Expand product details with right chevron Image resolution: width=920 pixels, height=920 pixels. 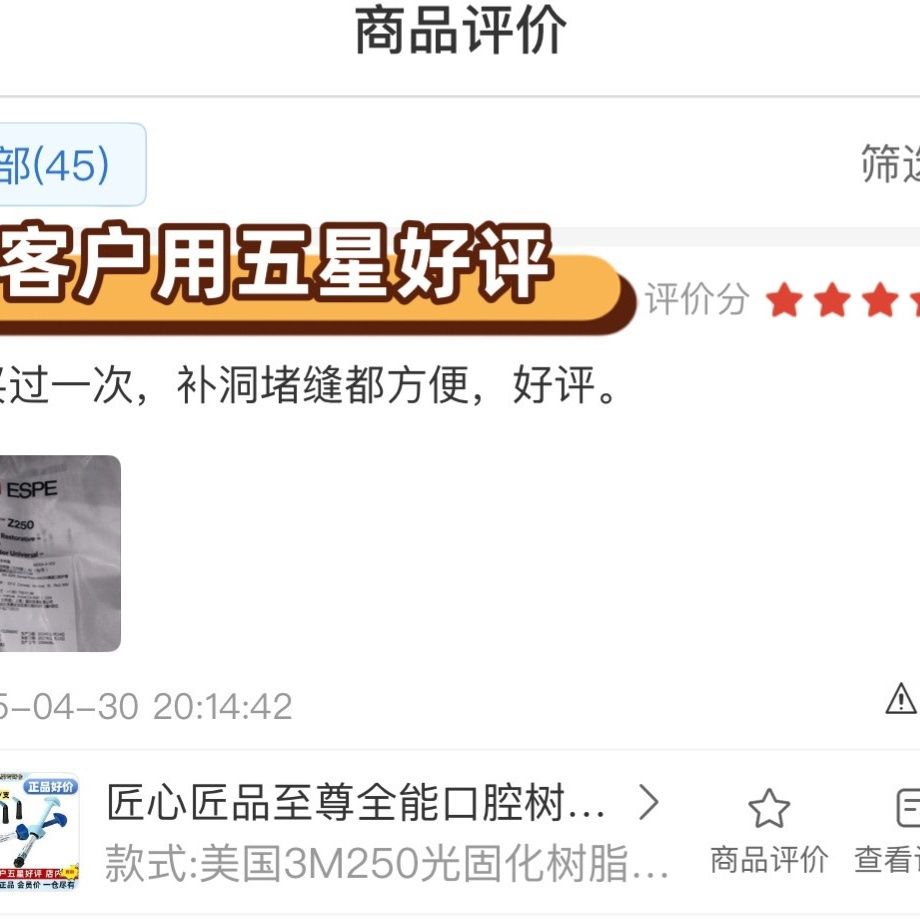[x=649, y=803]
